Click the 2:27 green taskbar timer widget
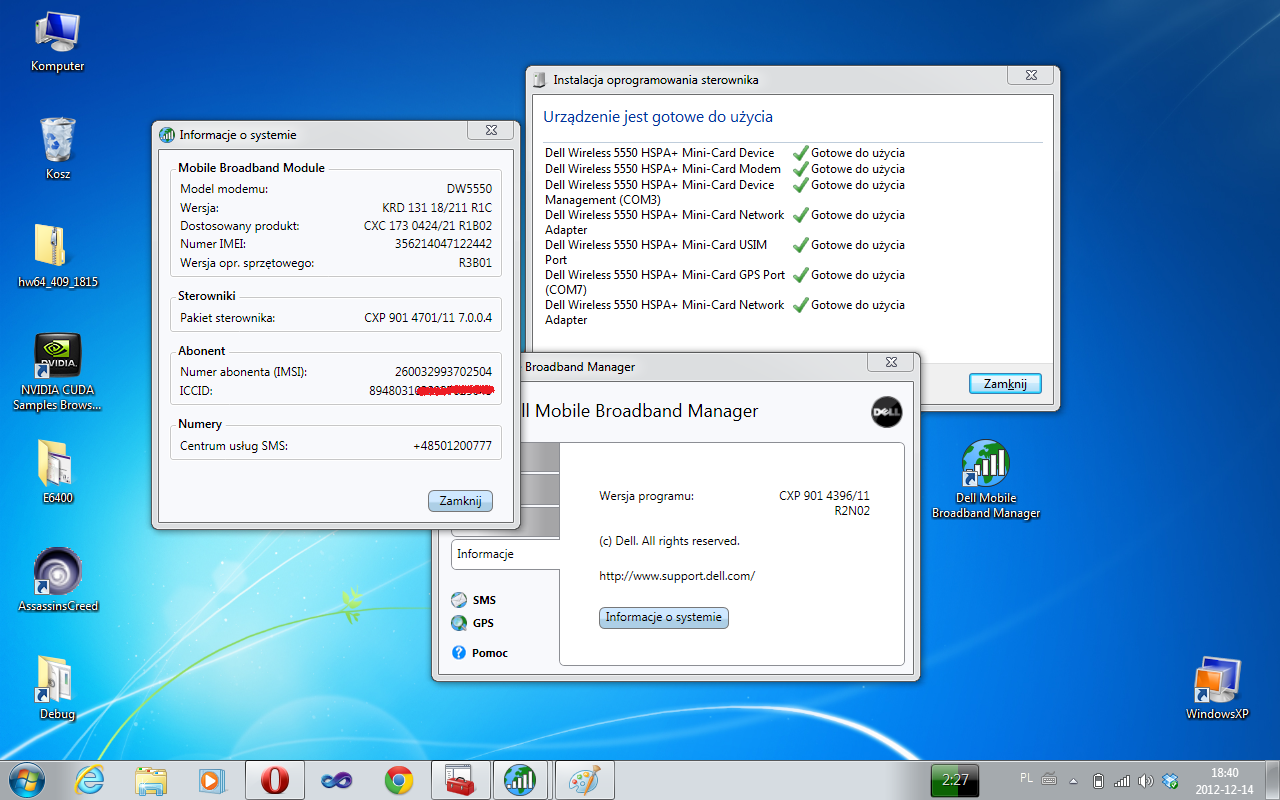1280x800 pixels. pos(955,780)
